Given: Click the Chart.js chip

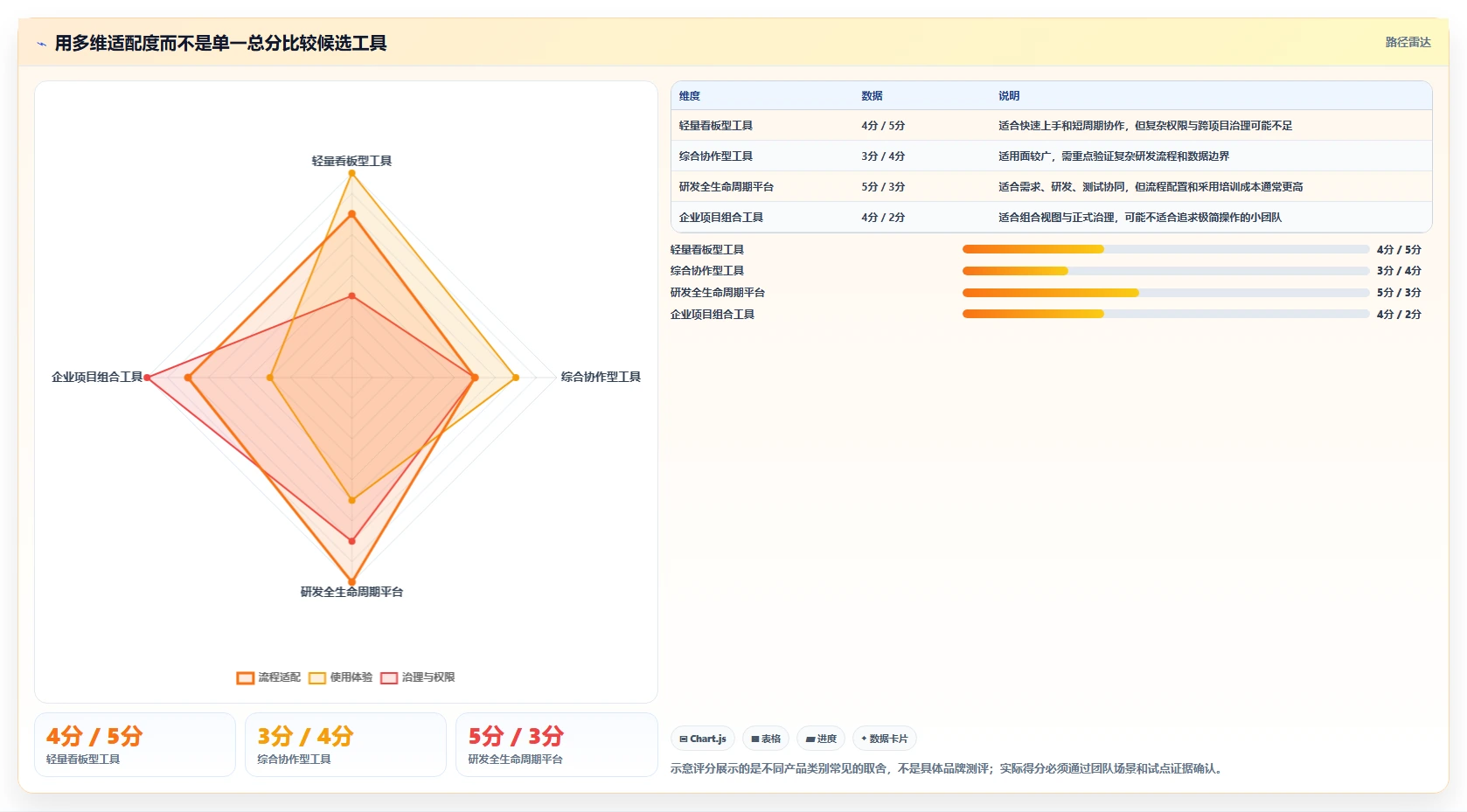Looking at the screenshot, I should 703,739.
